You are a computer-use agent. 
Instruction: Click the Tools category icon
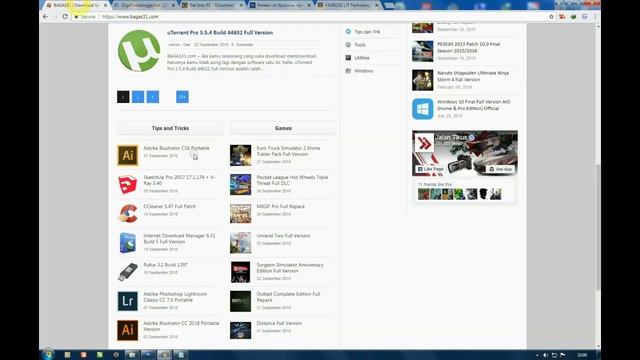click(x=348, y=44)
